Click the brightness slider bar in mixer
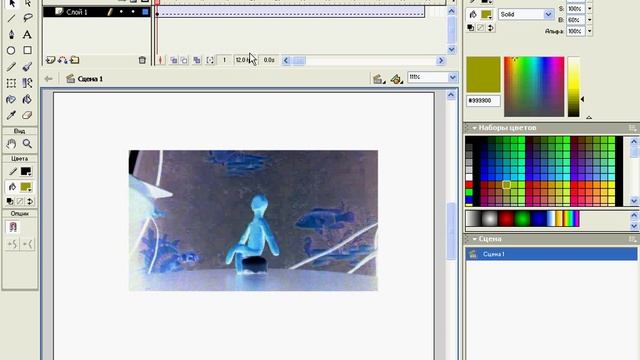This screenshot has width=640, height=360. (x=573, y=87)
